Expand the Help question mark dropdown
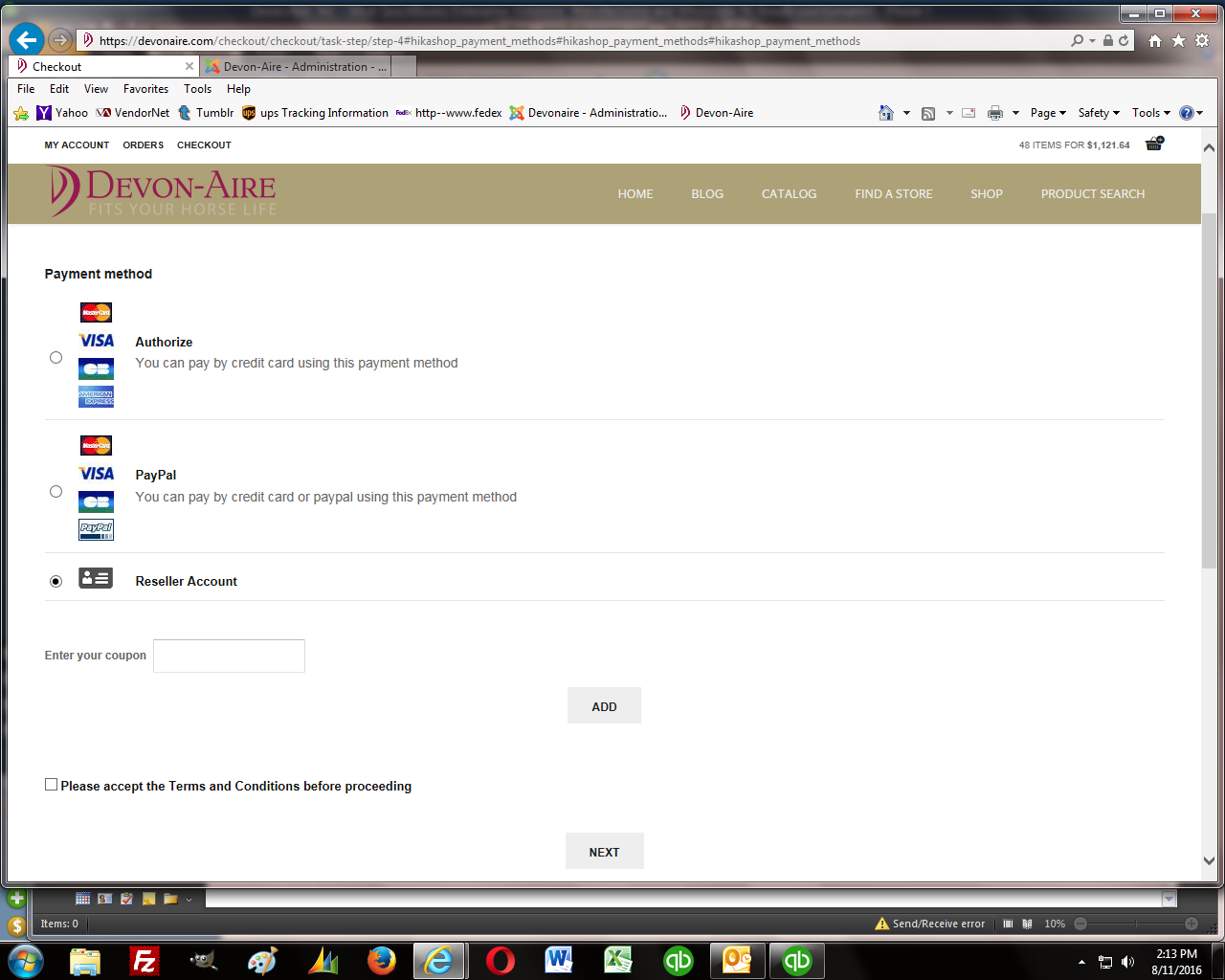Screen dimensions: 1225x980 coord(1192,113)
